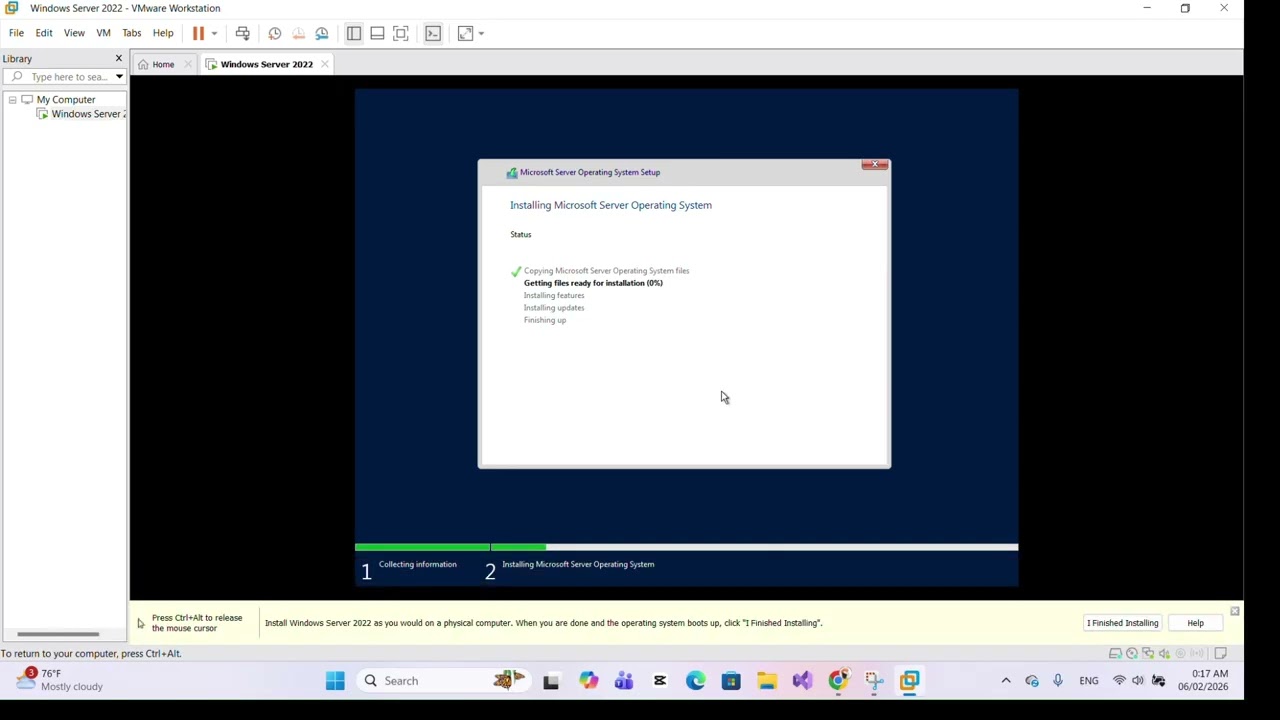Click the microphone tray icon
Screen dimensions: 1280x720
tap(1058, 681)
